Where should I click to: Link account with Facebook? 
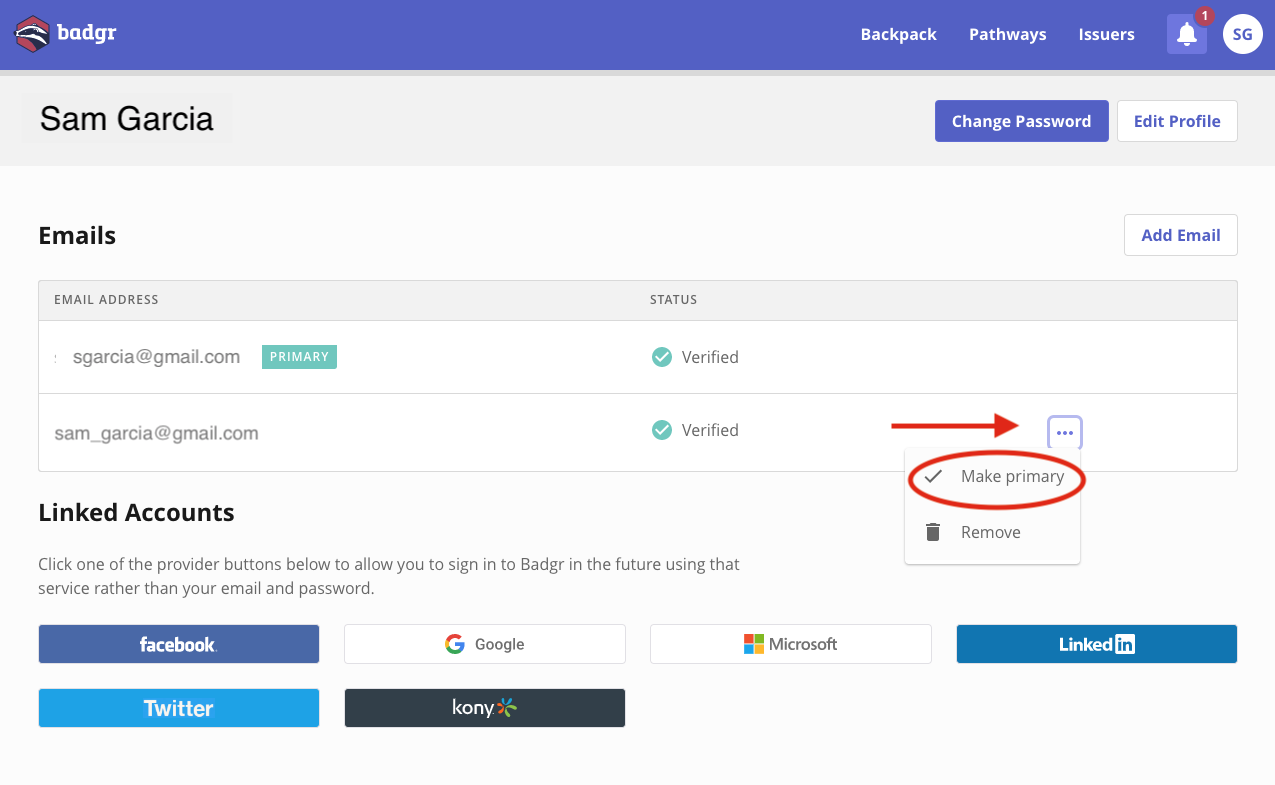pyautogui.click(x=179, y=644)
